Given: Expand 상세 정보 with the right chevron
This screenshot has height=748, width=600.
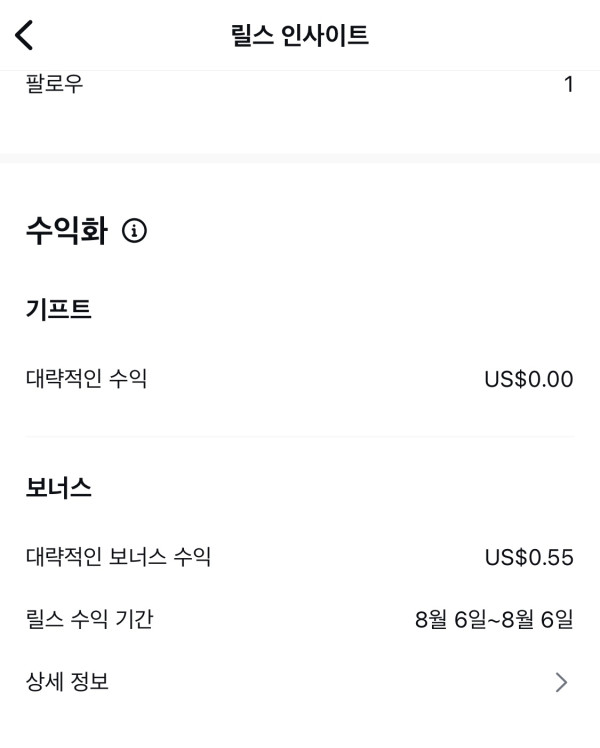Looking at the screenshot, I should tap(562, 683).
